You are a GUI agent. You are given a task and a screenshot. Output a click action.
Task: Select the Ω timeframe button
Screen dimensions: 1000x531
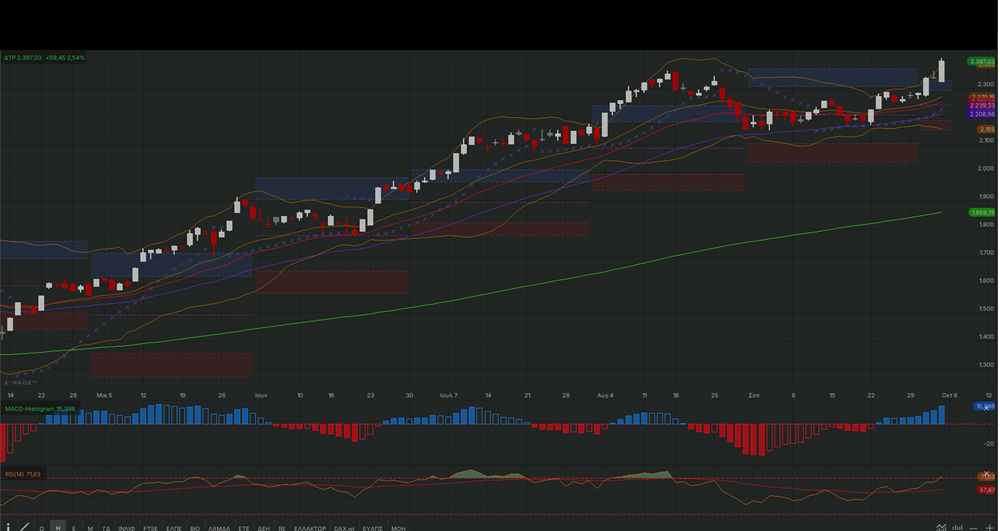41,528
